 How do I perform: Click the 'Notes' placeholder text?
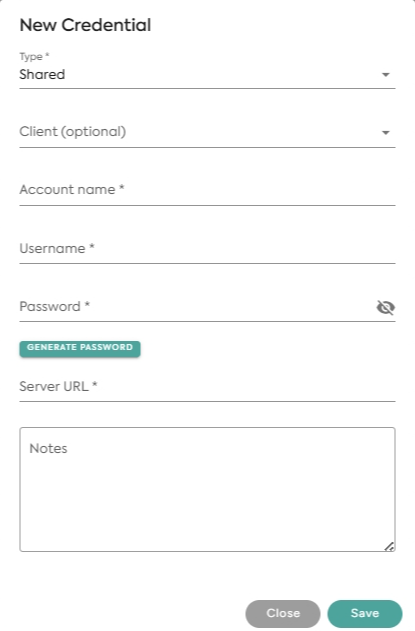point(48,449)
